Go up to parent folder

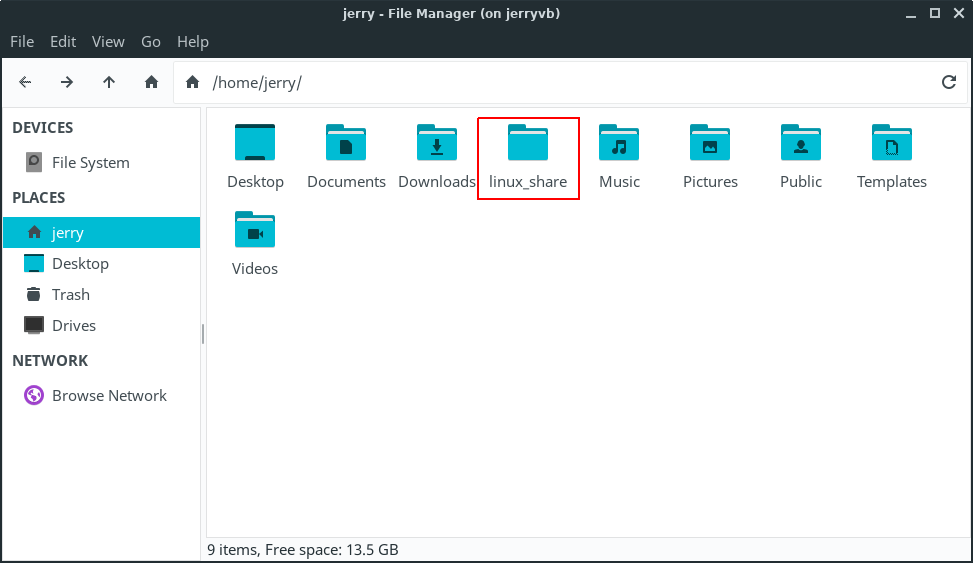tap(109, 82)
